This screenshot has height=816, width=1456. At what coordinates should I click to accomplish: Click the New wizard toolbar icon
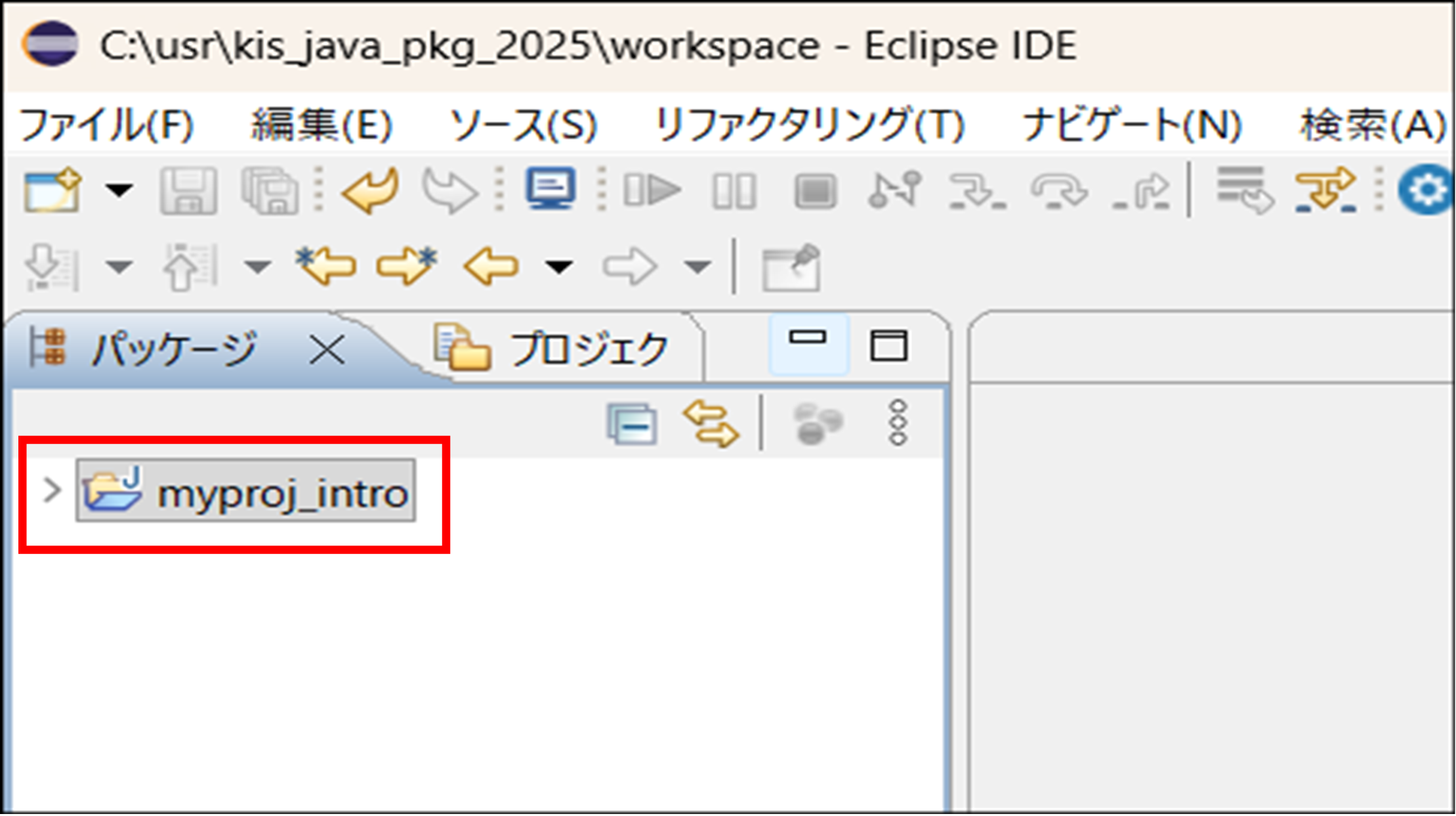(x=52, y=191)
